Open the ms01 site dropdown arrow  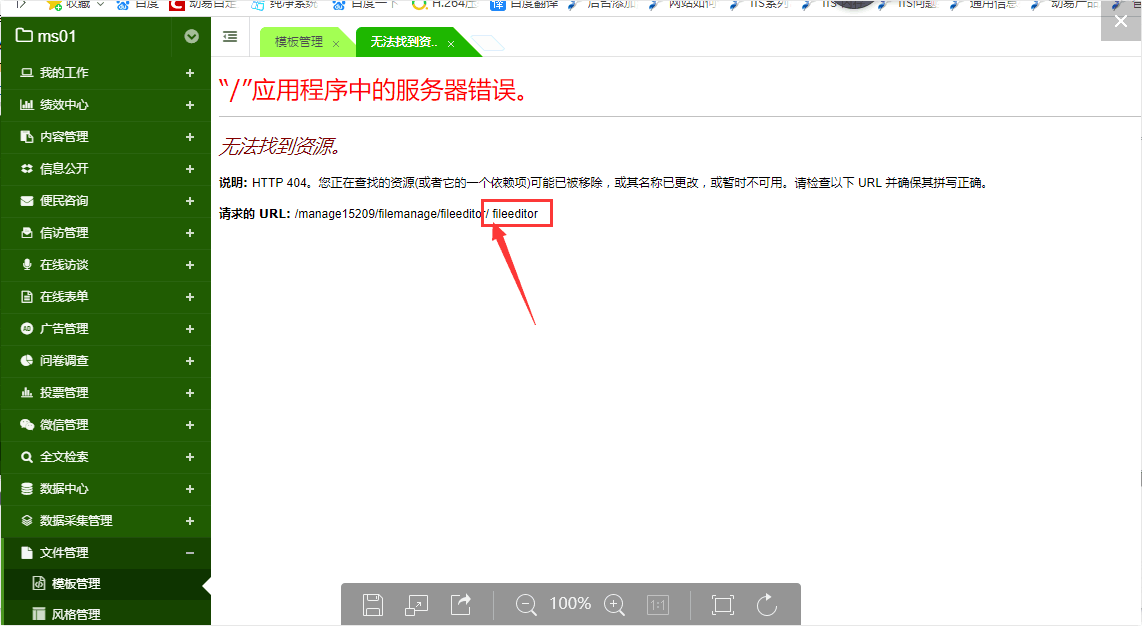tap(191, 37)
